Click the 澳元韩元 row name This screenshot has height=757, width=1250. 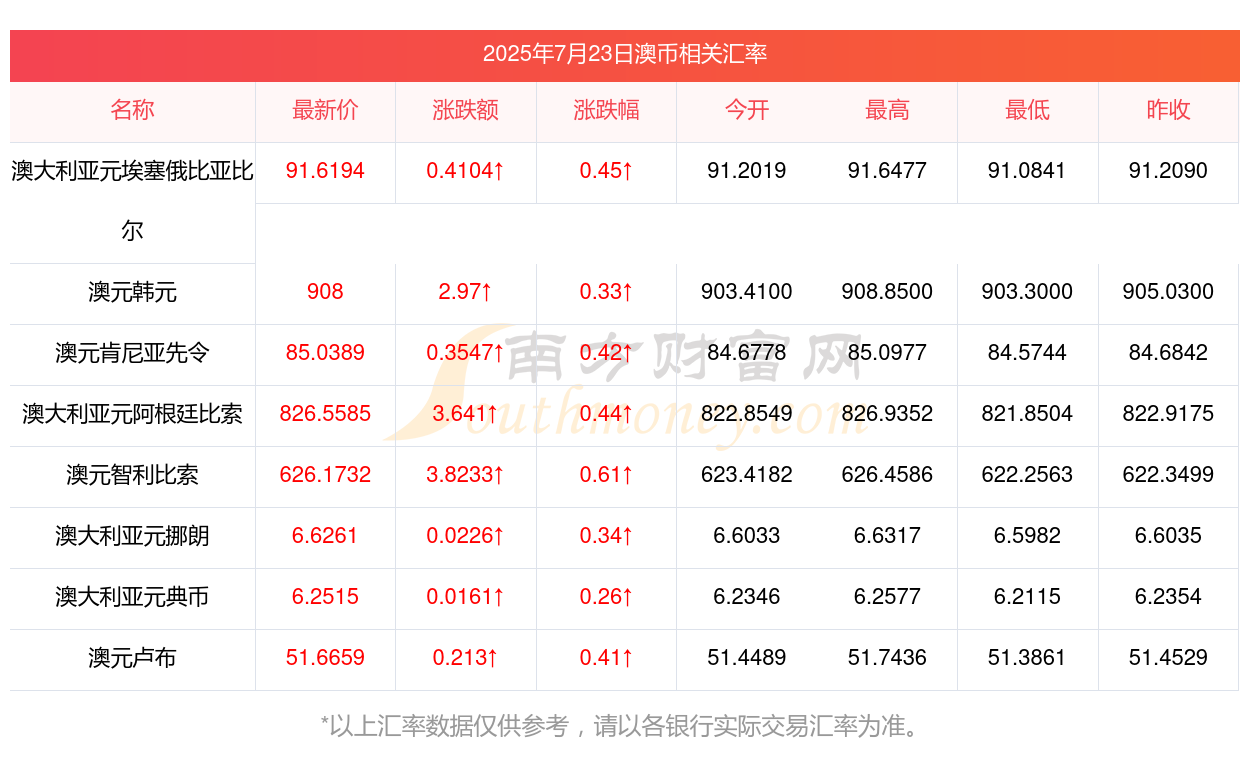pyautogui.click(x=132, y=292)
